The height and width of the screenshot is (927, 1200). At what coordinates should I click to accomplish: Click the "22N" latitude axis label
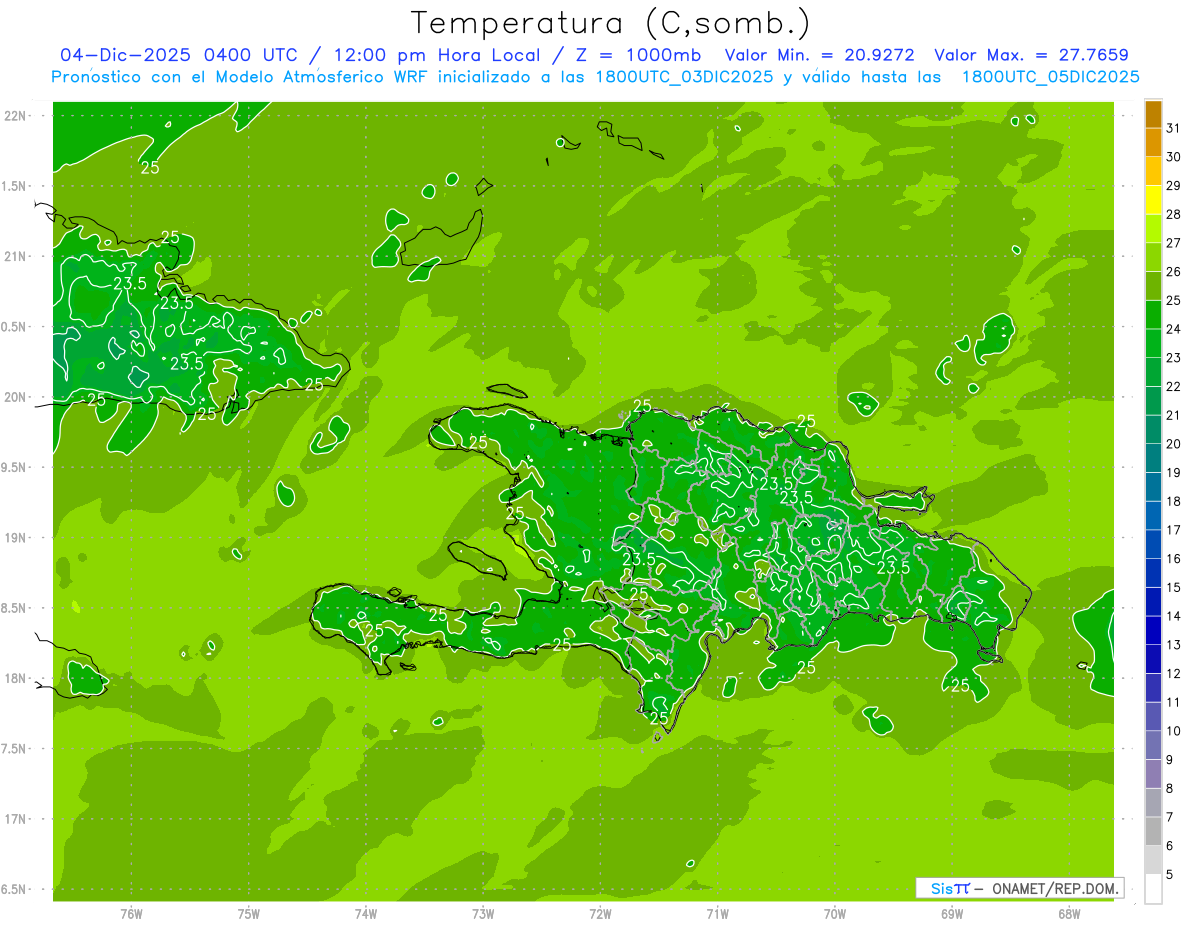click(16, 116)
